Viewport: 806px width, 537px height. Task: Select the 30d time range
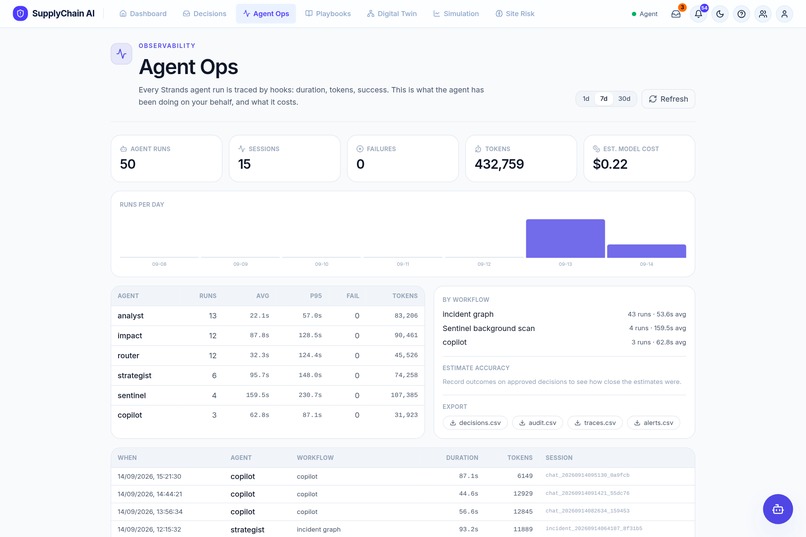(x=624, y=99)
